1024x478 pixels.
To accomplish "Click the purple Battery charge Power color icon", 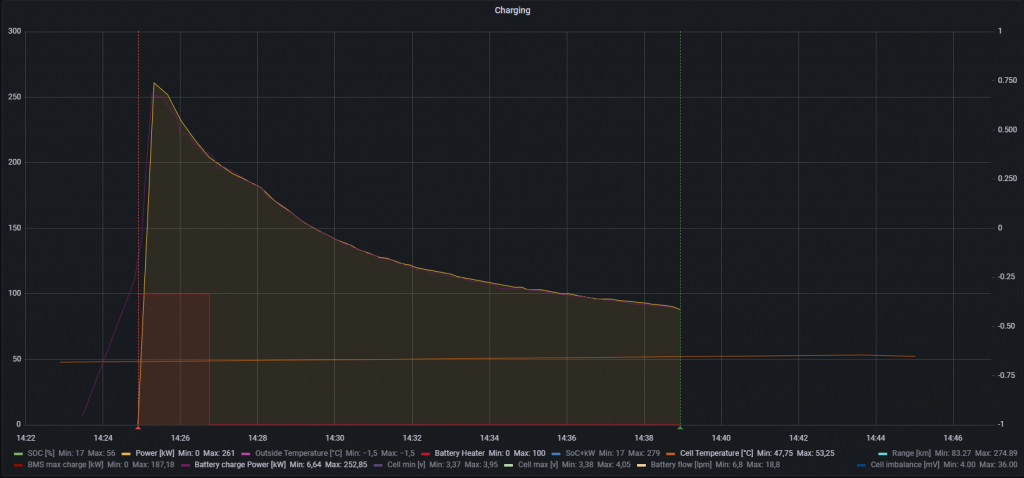I will [185, 465].
